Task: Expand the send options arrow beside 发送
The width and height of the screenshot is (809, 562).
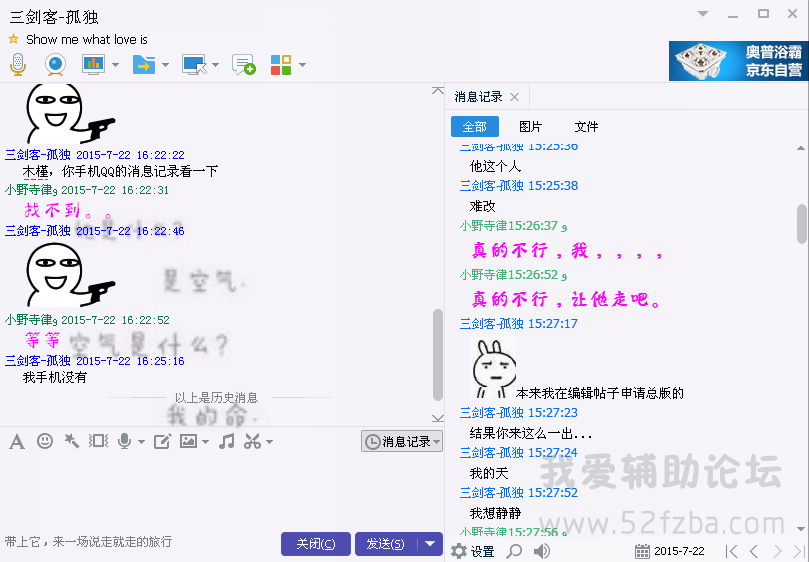Action: (x=429, y=543)
